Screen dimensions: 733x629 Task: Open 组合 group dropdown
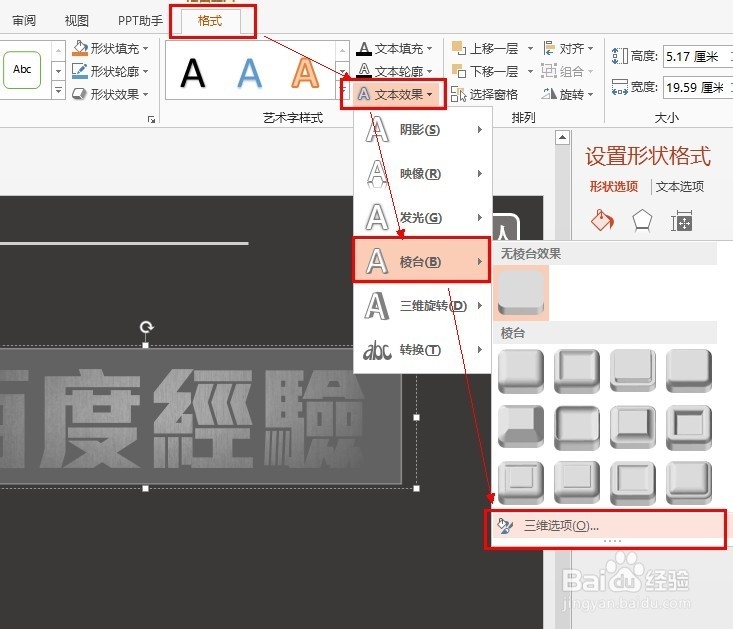tap(568, 71)
